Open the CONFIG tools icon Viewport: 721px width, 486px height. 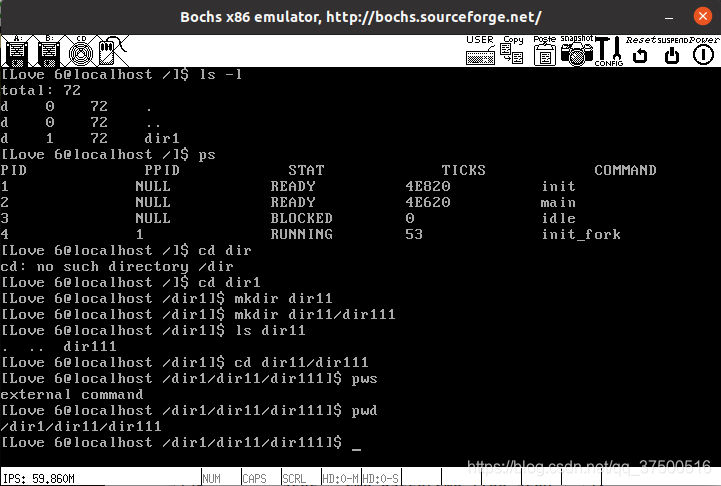[609, 51]
